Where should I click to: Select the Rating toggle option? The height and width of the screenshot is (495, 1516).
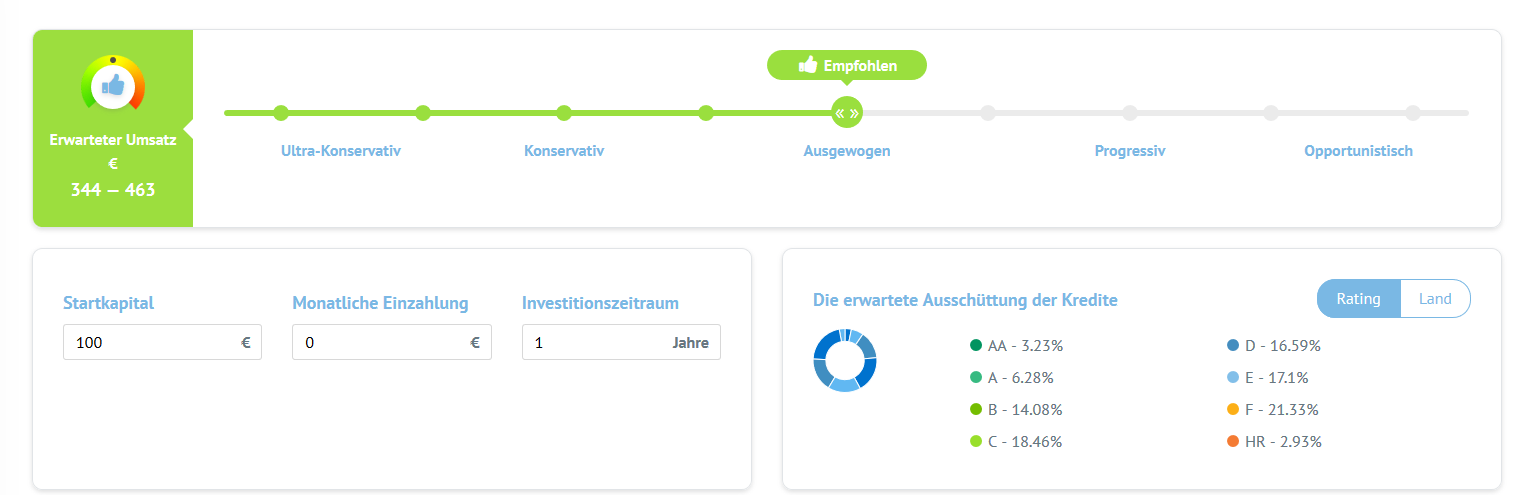pos(1359,299)
